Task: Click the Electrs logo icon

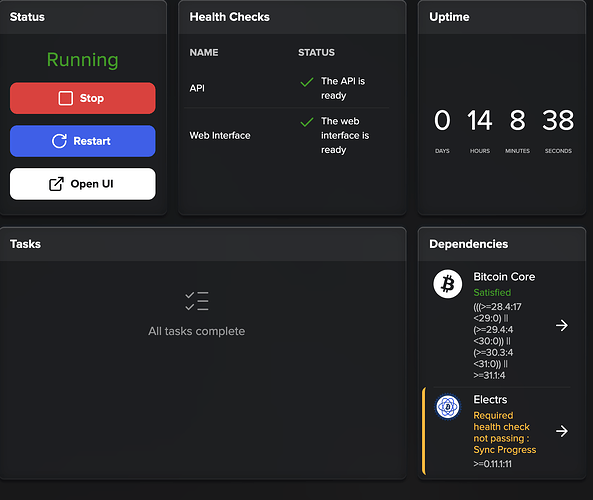Action: click(447, 407)
